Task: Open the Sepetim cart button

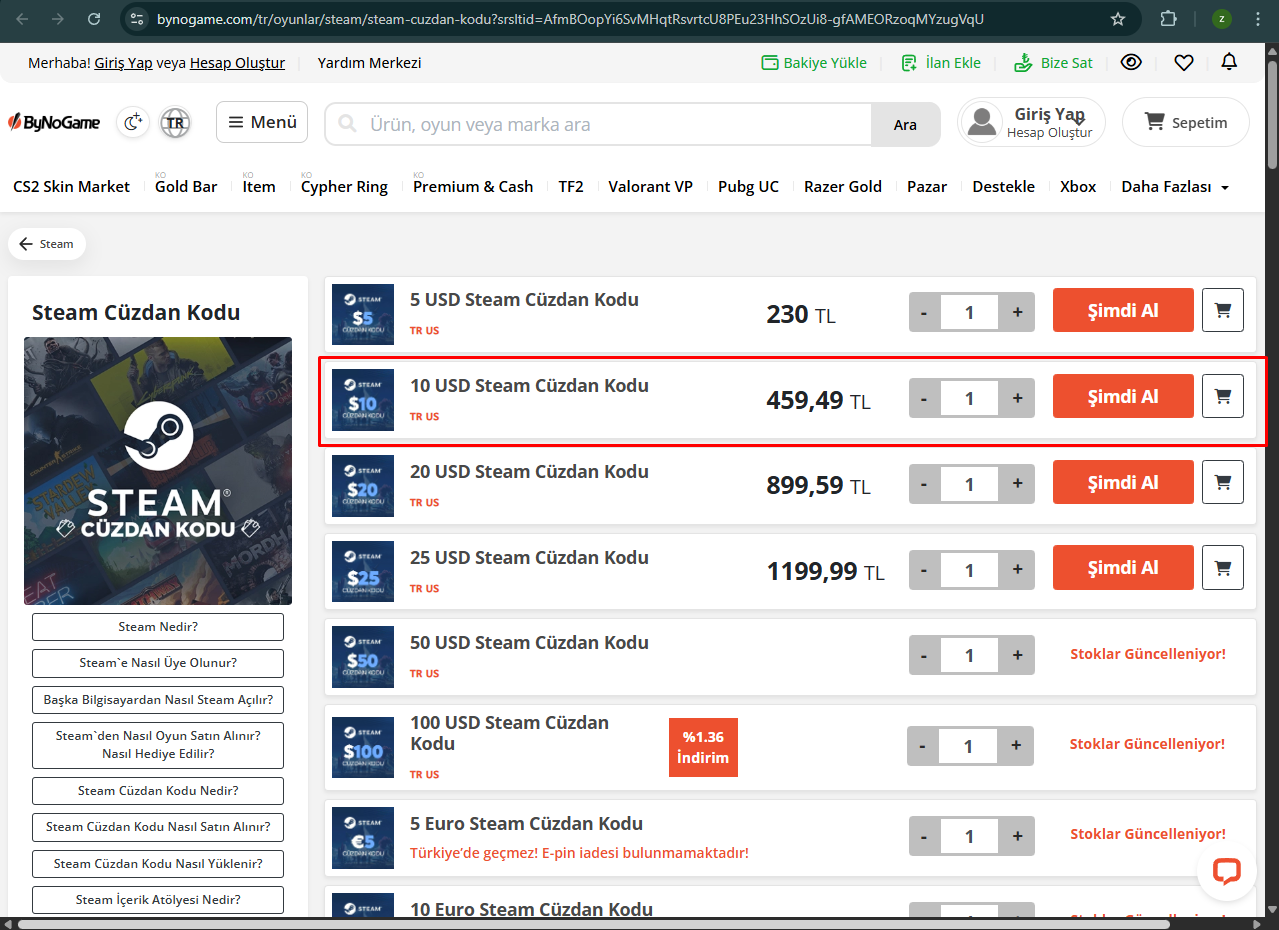Action: pos(1186,122)
